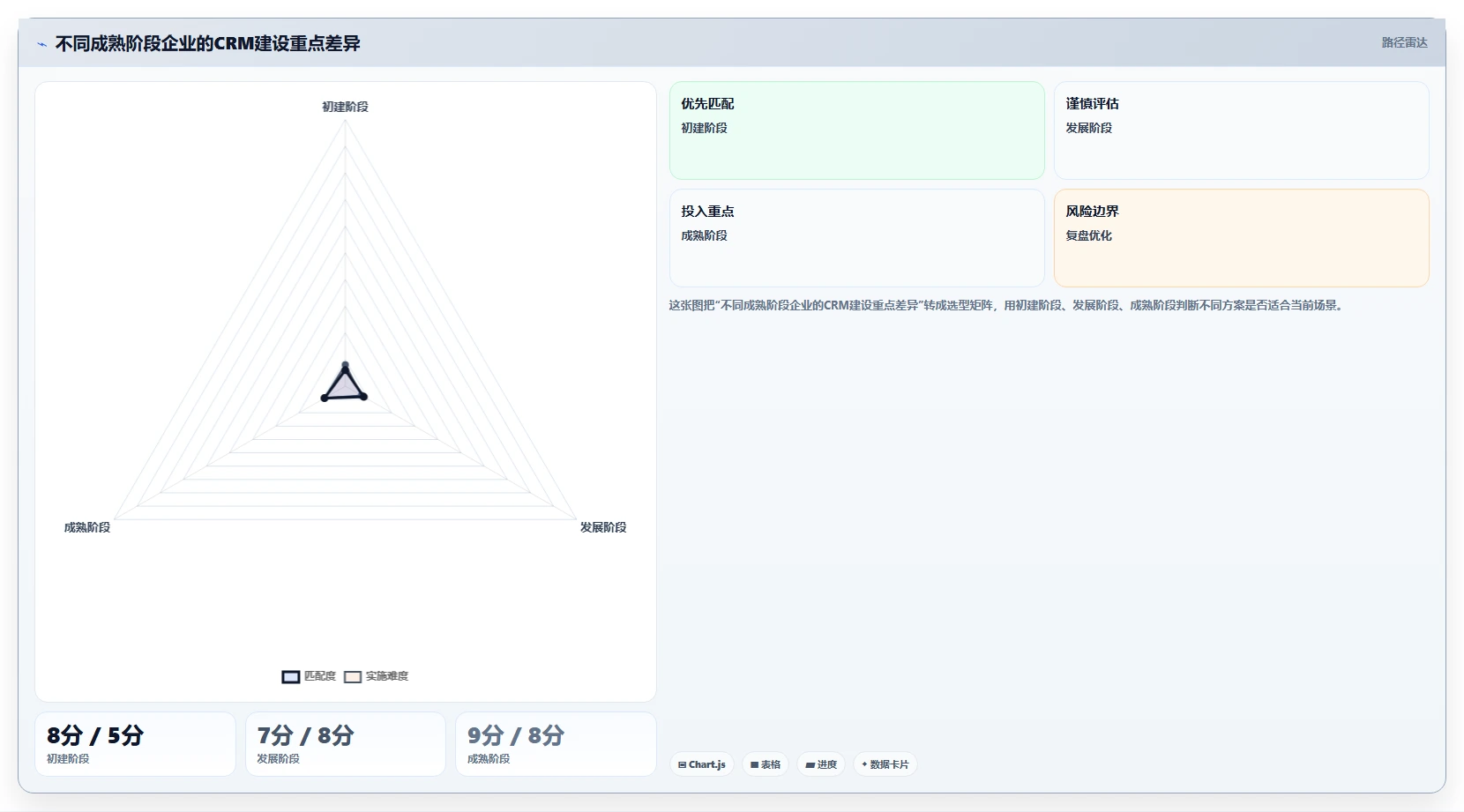Click the 表格 chip

pos(766,764)
